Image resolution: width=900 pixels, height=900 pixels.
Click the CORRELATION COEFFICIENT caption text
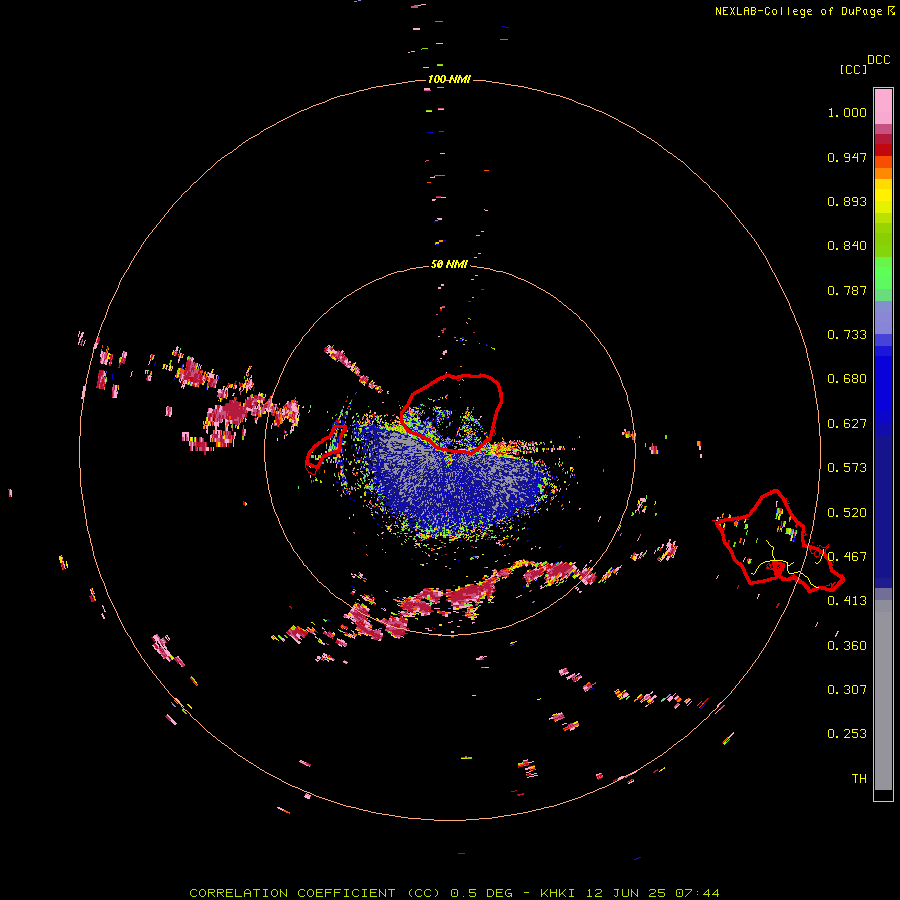pos(315,893)
